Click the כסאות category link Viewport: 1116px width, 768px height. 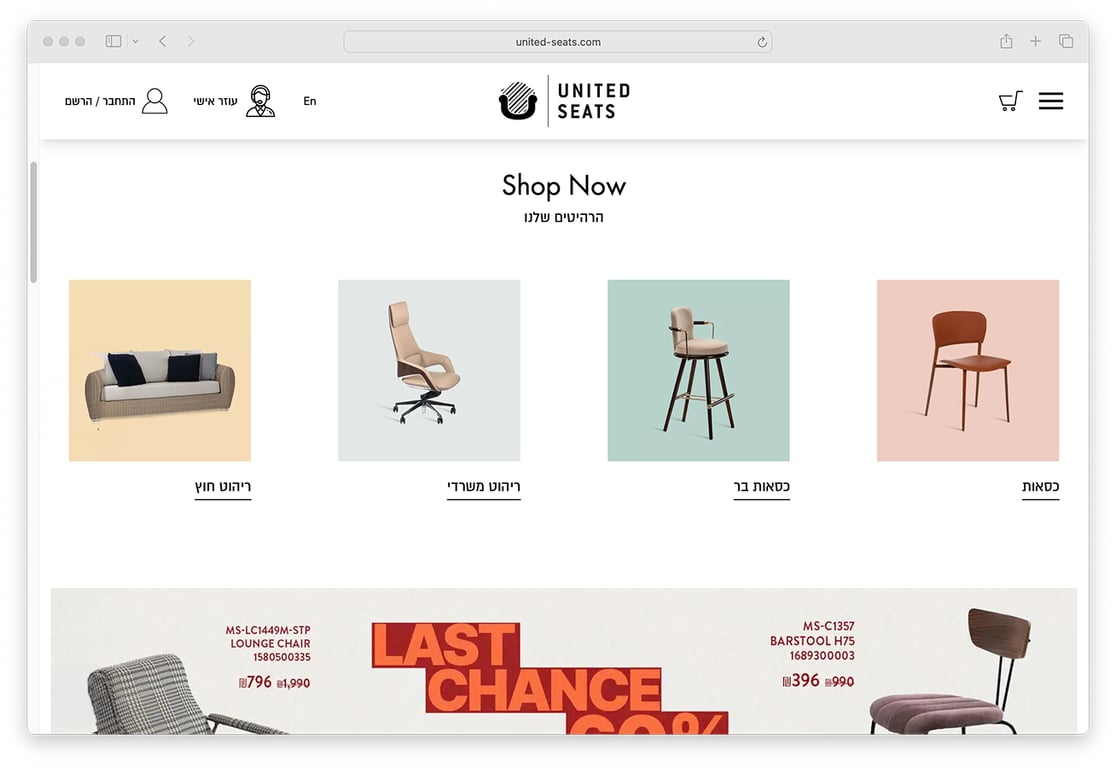coord(1041,487)
